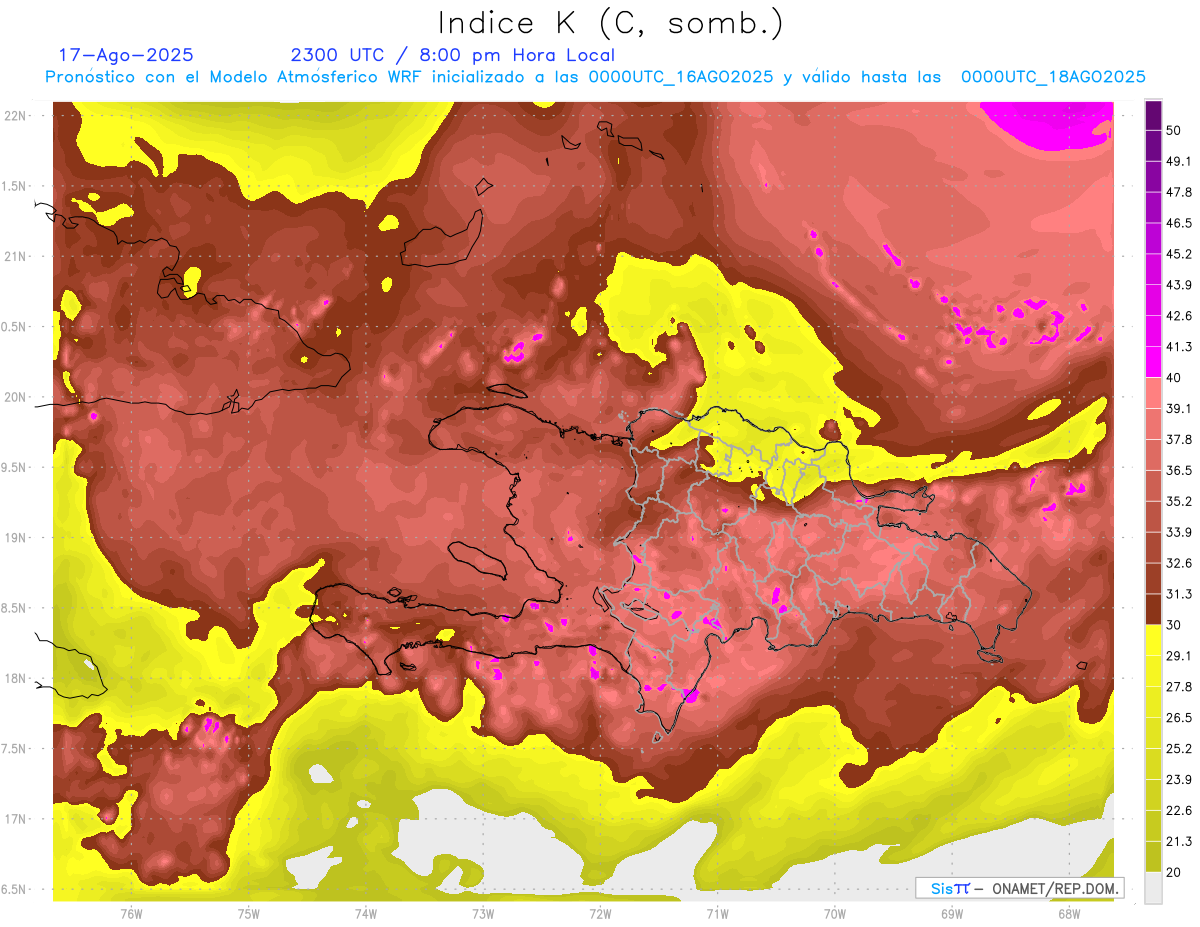This screenshot has width=1200, height=927.
Task: Click the legend value "20"
Action: (1174, 872)
